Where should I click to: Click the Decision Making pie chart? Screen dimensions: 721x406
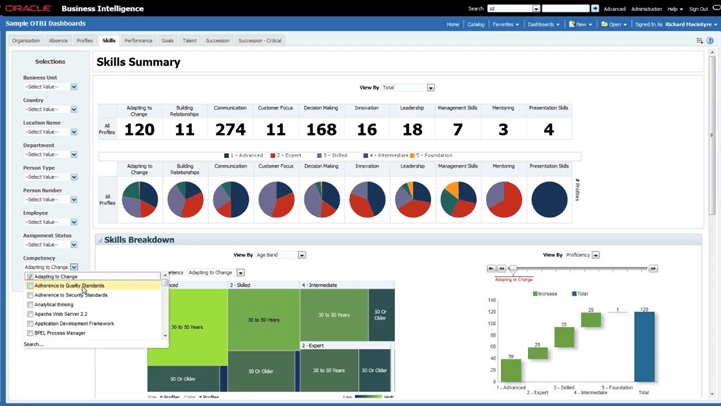point(322,200)
